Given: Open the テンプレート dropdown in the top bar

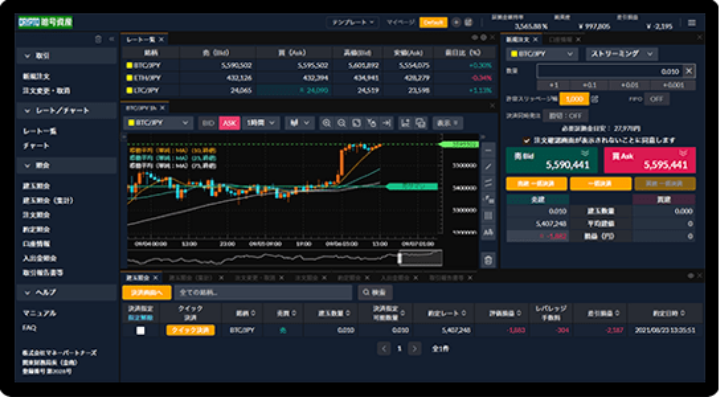Looking at the screenshot, I should pos(352,22).
